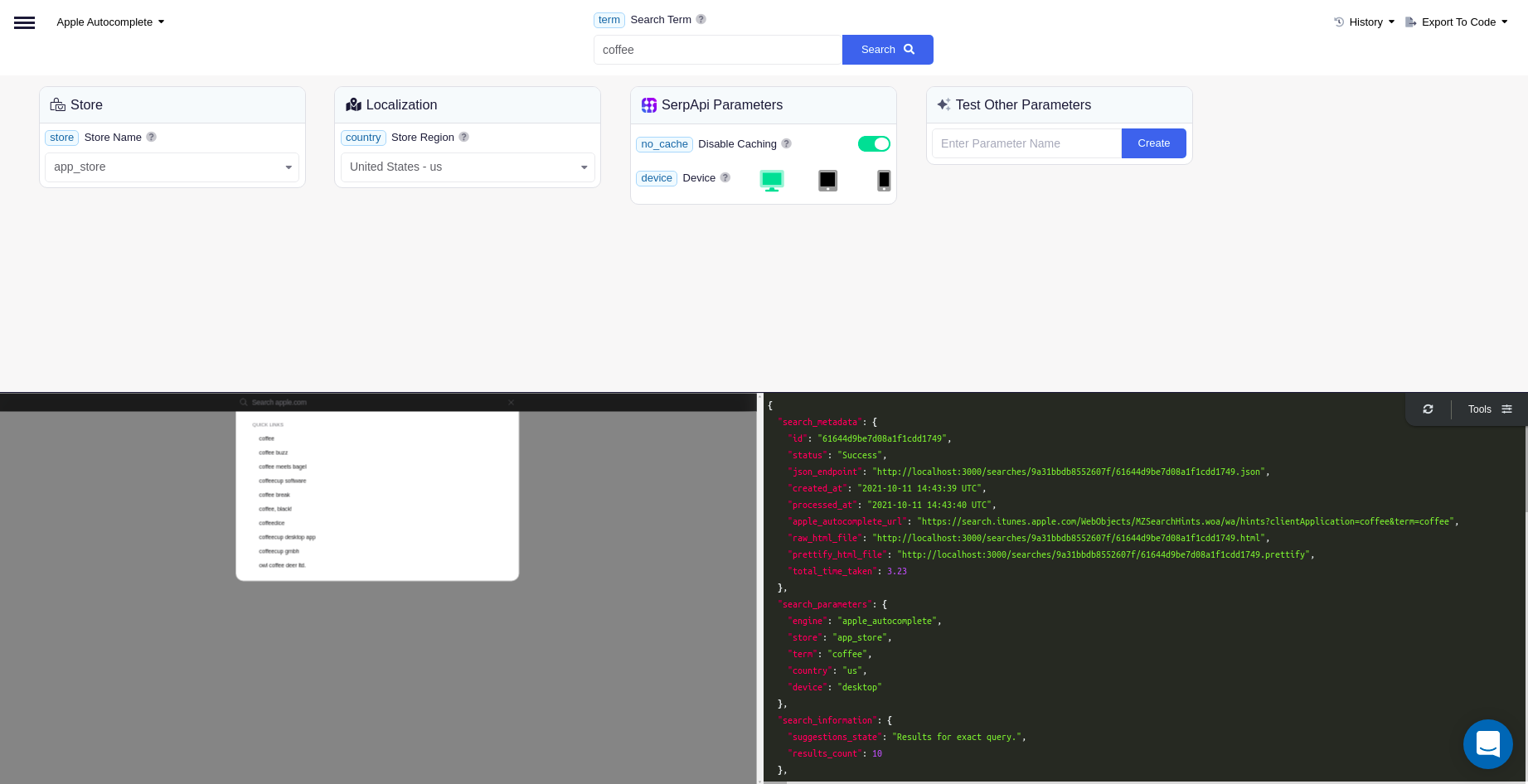This screenshot has height=784, width=1528.
Task: Click the Search Term help icon
Action: [701, 19]
